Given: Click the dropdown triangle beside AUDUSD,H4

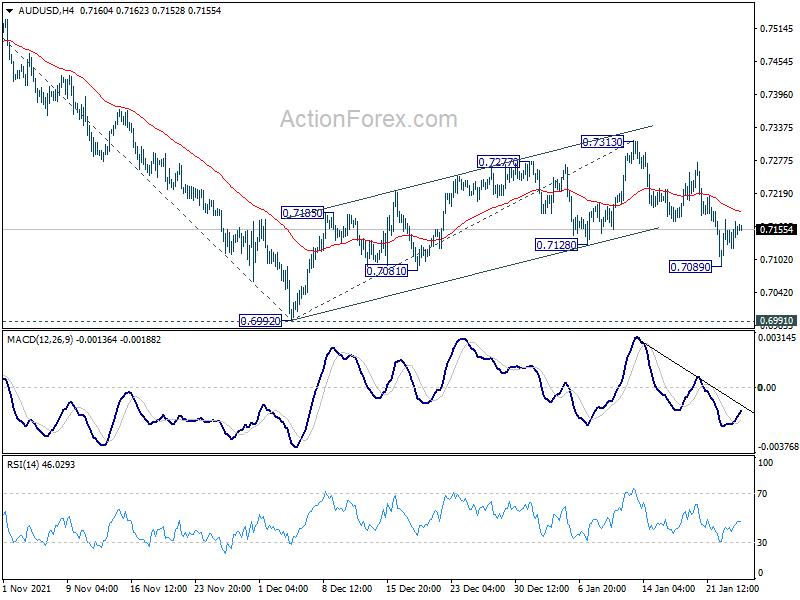Looking at the screenshot, I should 9,10.
